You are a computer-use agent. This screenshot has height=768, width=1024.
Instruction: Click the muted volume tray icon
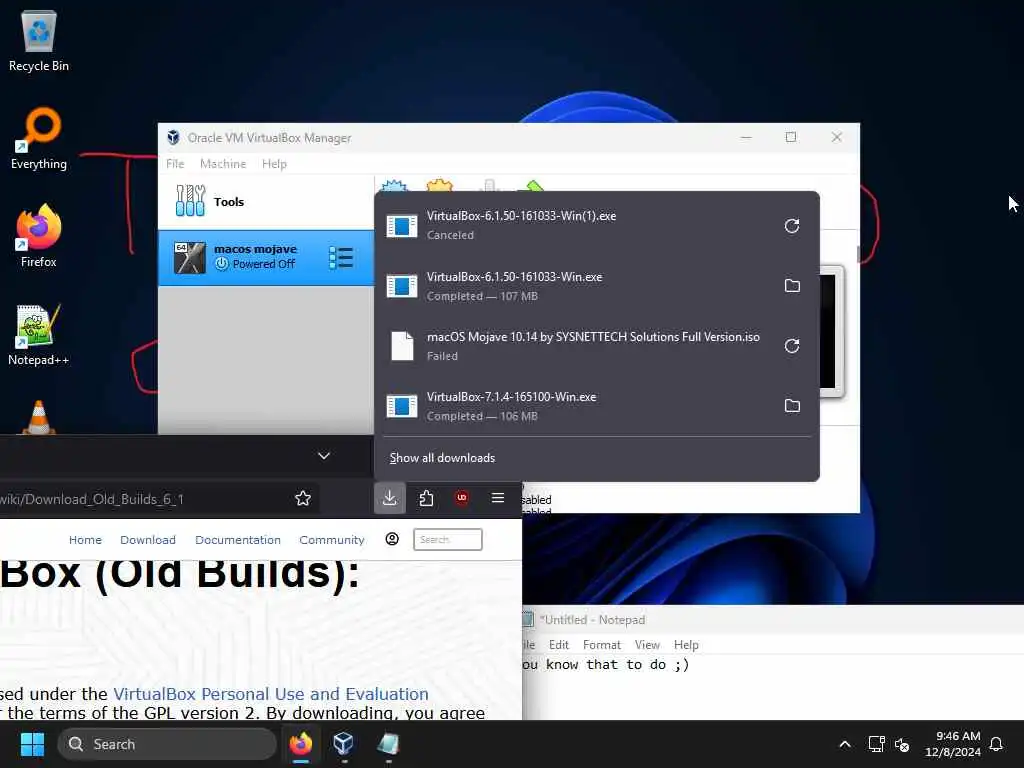[902, 744]
